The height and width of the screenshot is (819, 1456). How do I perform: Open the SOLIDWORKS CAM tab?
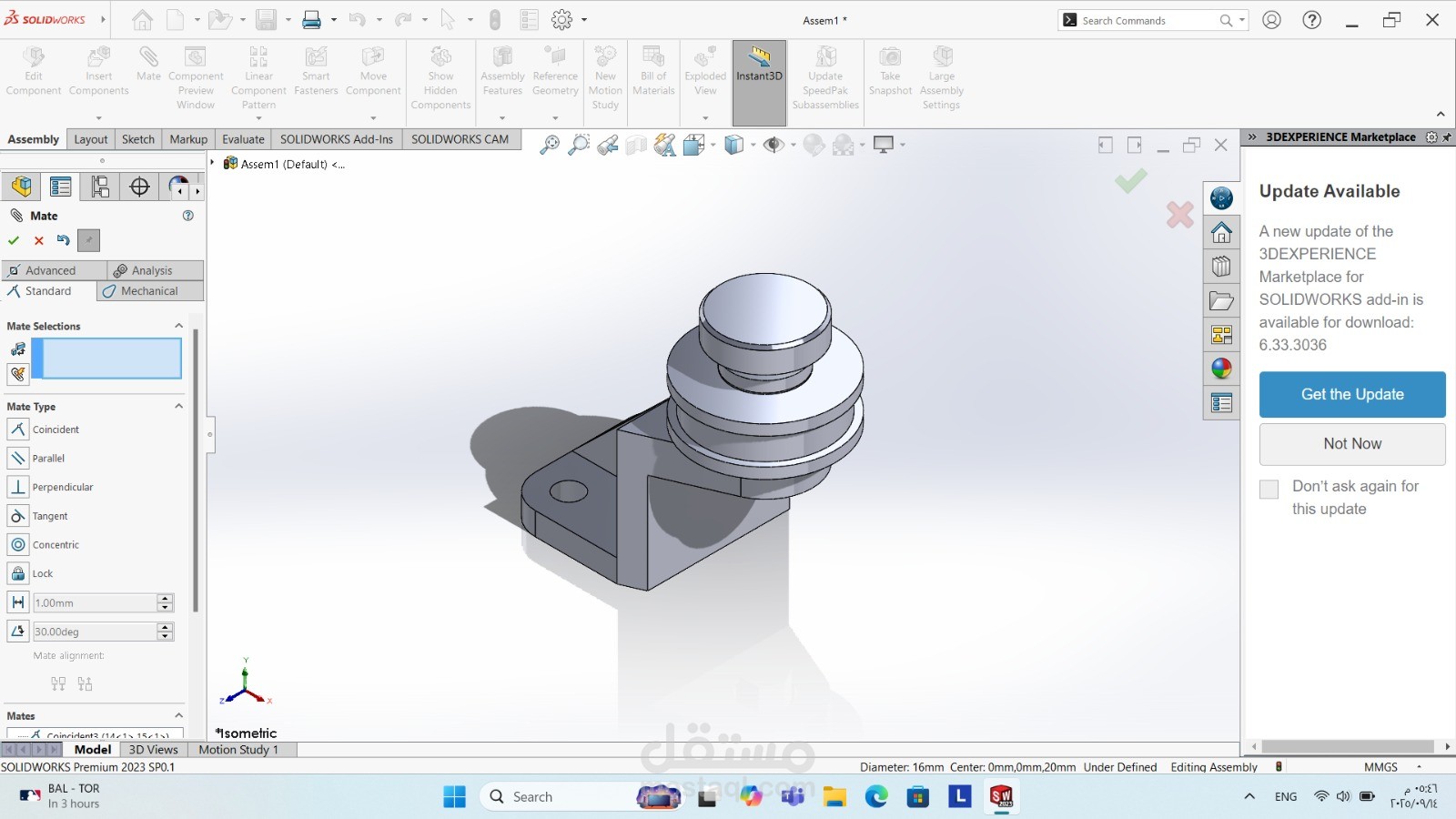click(460, 139)
